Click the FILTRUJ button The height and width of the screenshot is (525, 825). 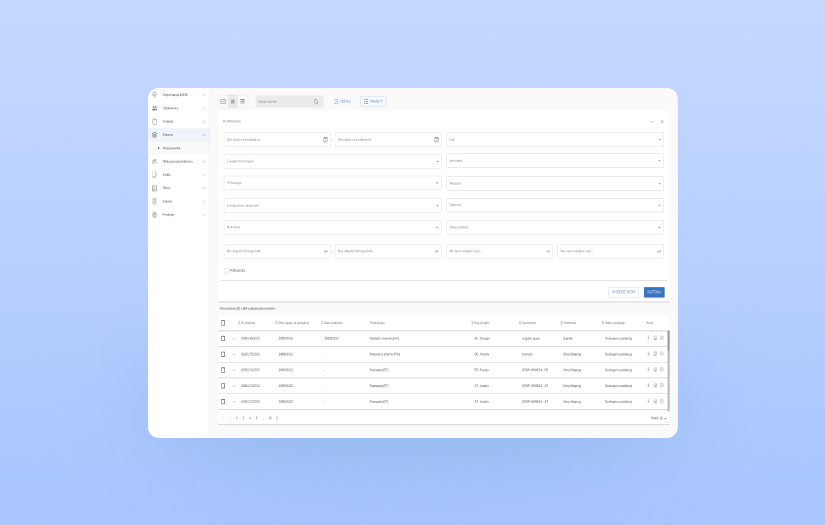[343, 102]
